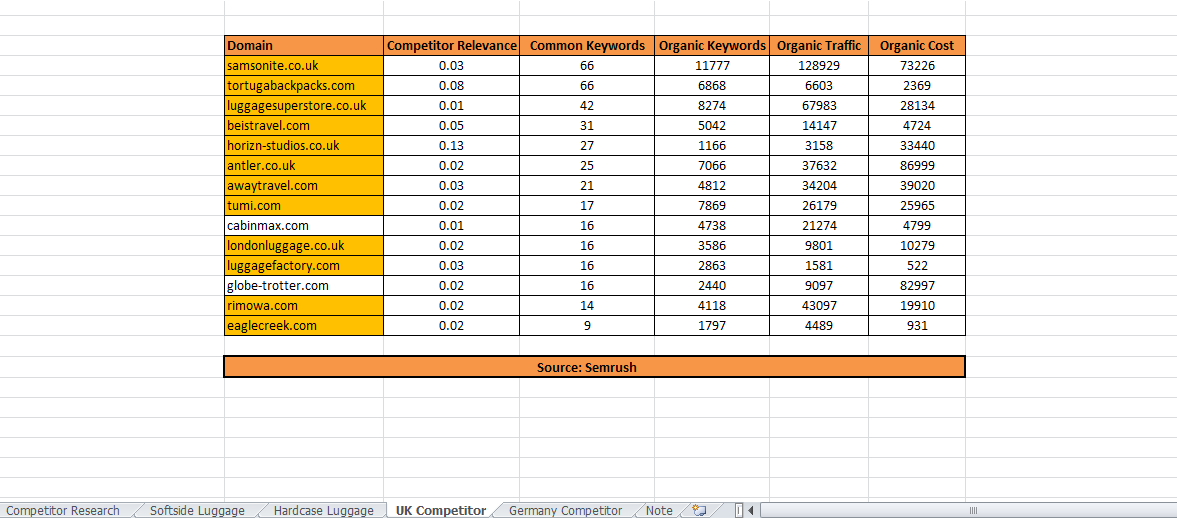
Task: Select the UK Competitor sheet tab
Action: (441, 511)
